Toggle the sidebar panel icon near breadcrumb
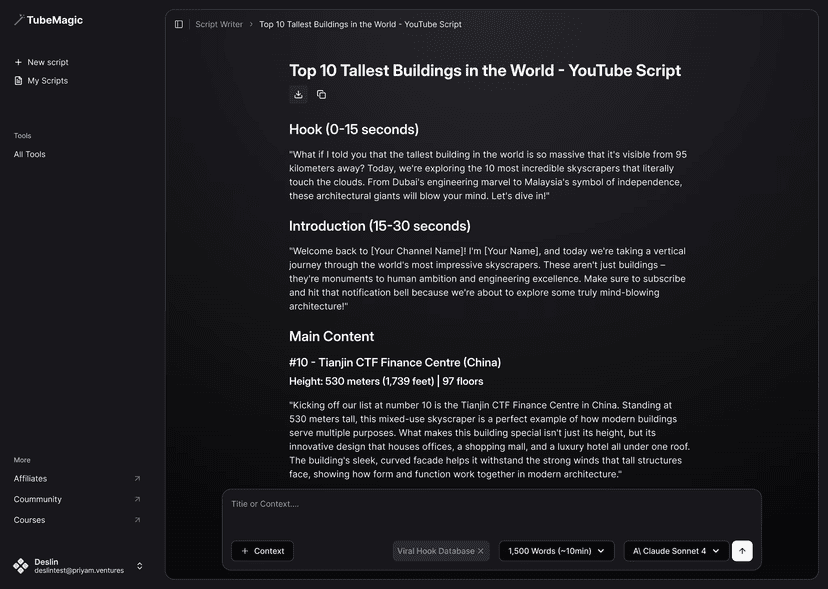Viewport: 828px width, 589px height. tap(177, 23)
